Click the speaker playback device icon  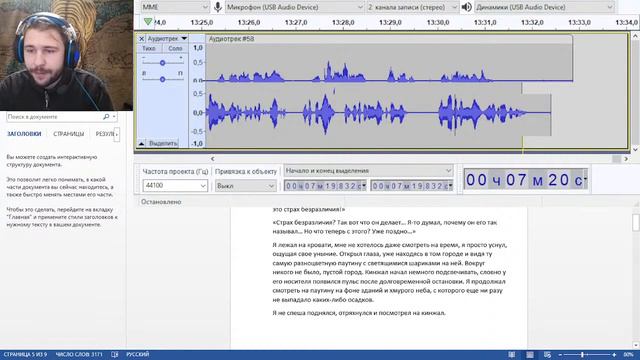click(x=467, y=7)
